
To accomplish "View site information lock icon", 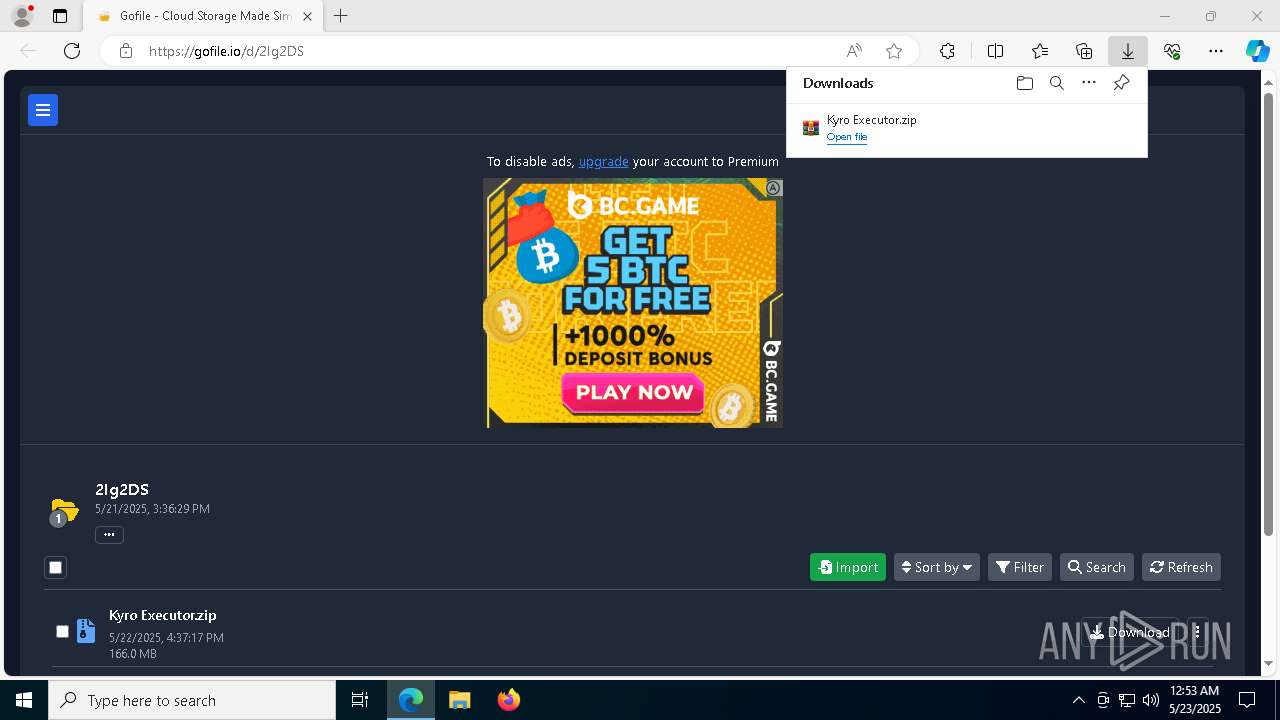I will (x=125, y=51).
